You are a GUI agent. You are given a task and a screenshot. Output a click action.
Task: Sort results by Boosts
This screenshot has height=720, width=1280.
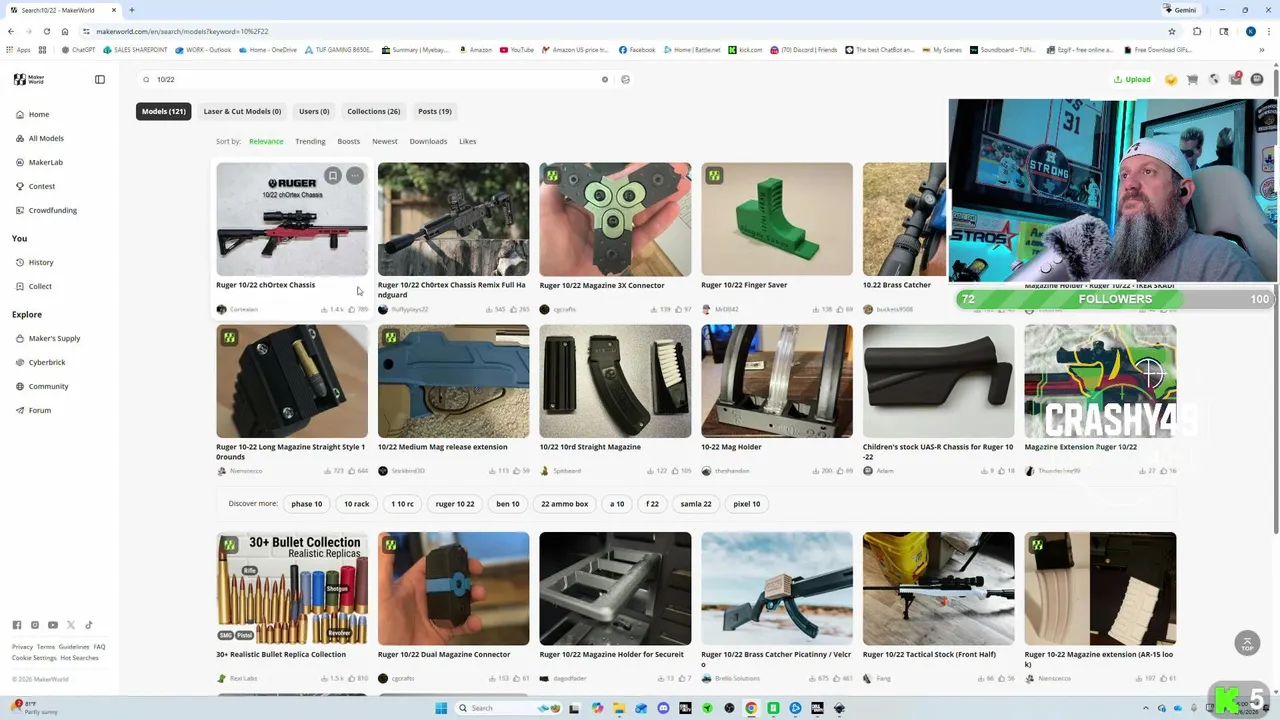pos(349,141)
